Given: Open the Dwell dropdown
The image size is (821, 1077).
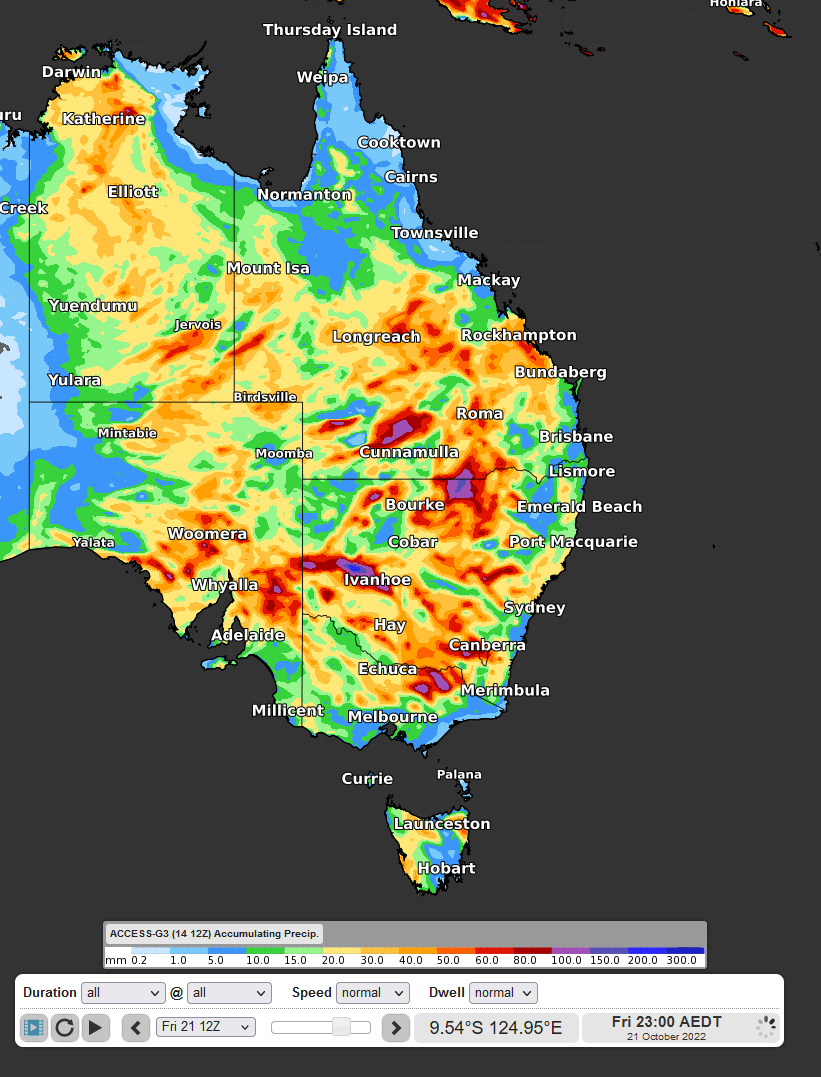Looking at the screenshot, I should tap(503, 992).
